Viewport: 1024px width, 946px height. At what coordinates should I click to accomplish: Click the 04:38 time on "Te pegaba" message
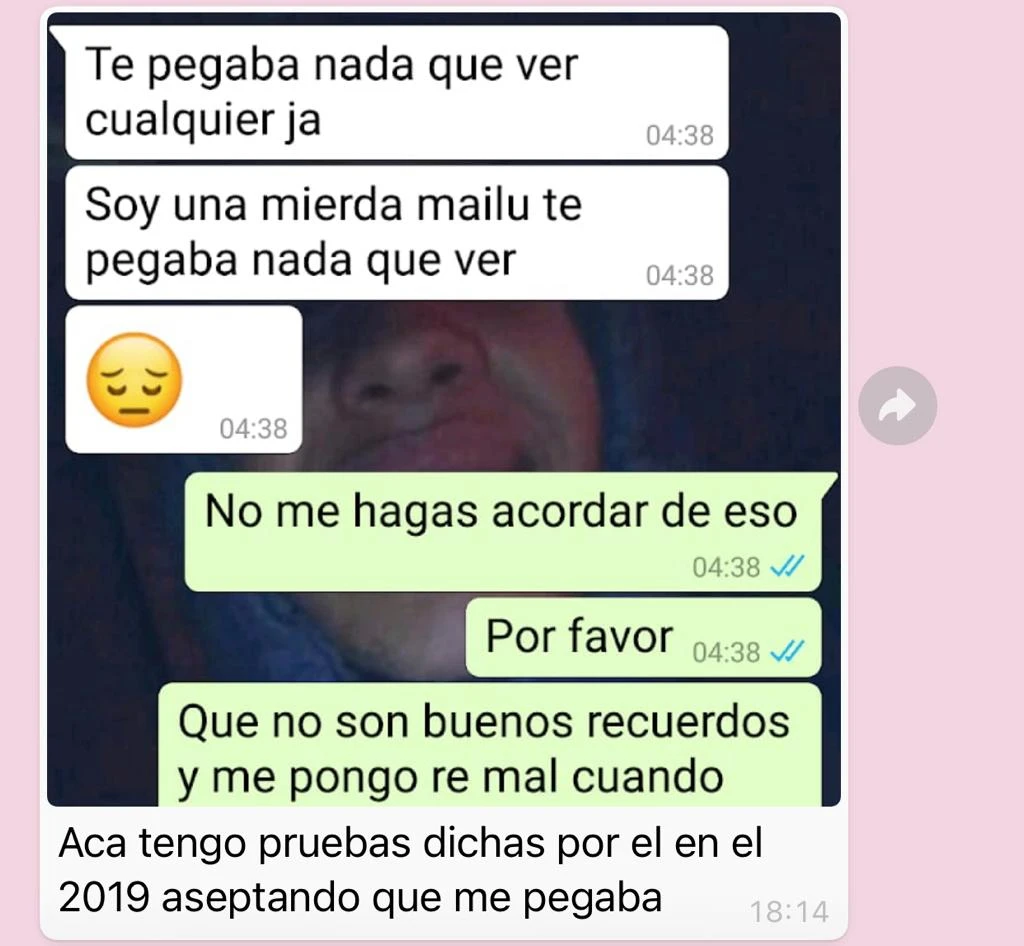tap(680, 136)
